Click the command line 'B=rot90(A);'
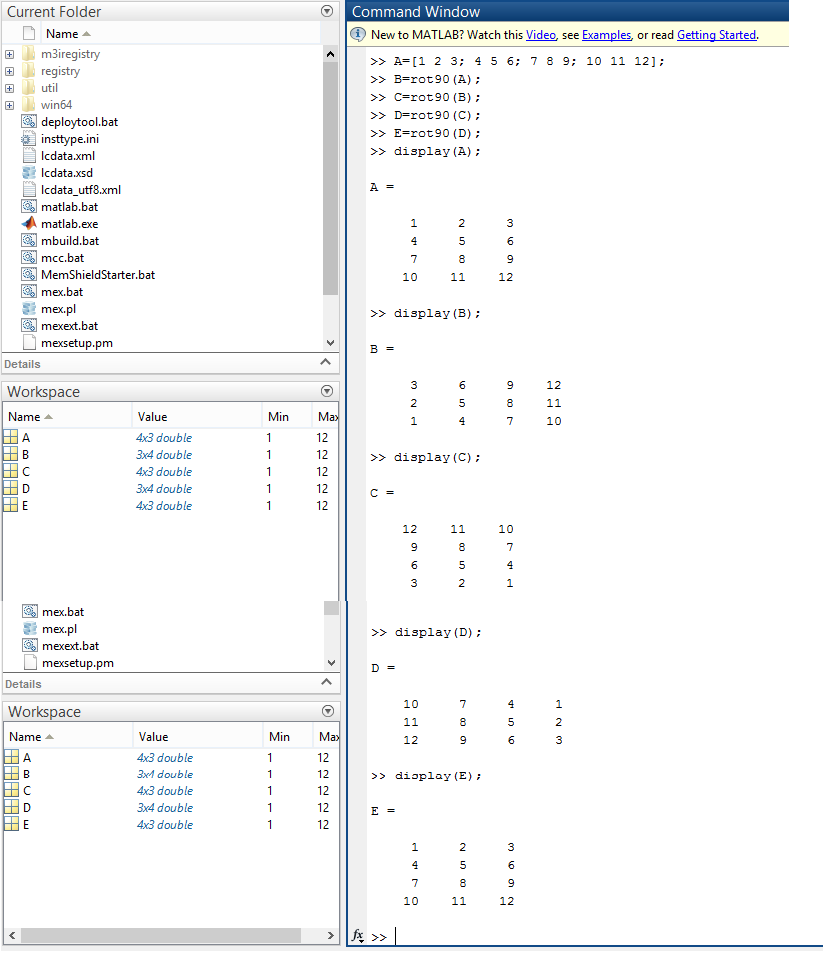Image resolution: width=830 pixels, height=954 pixels. pos(437,79)
